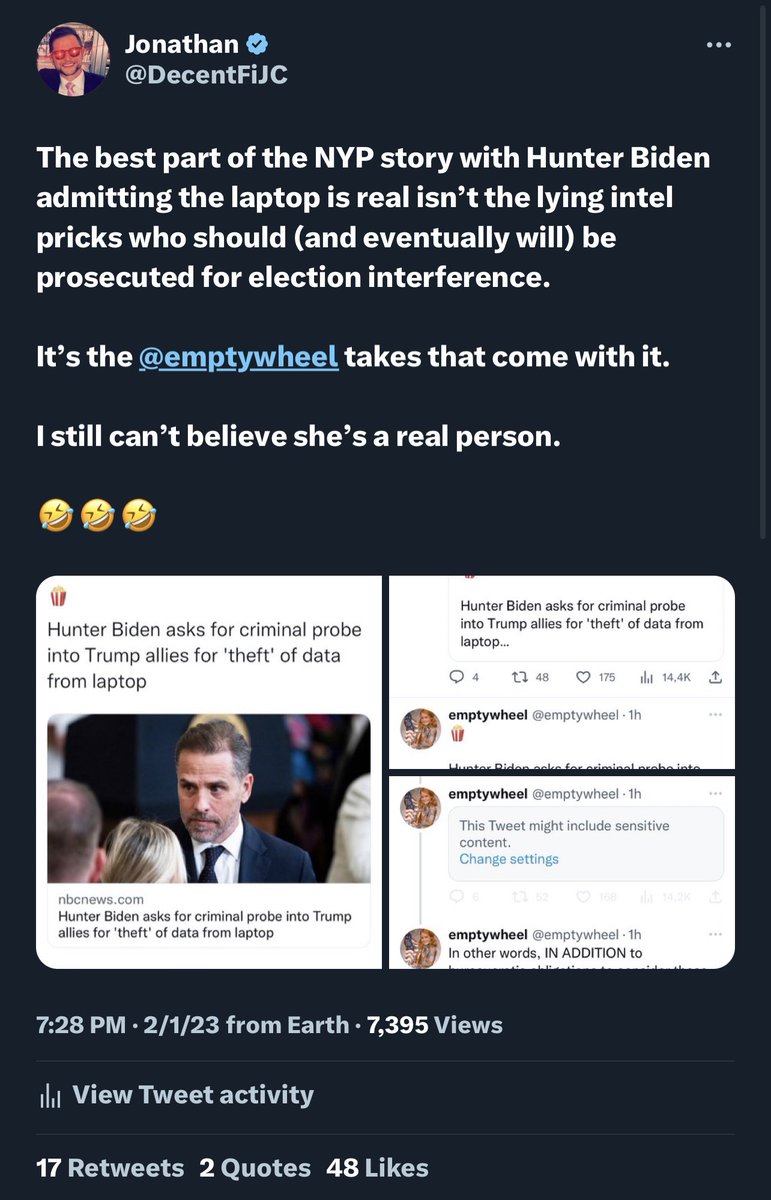Click share icon in top-right screenshot
This screenshot has height=1200, width=771.
pyautogui.click(x=714, y=677)
